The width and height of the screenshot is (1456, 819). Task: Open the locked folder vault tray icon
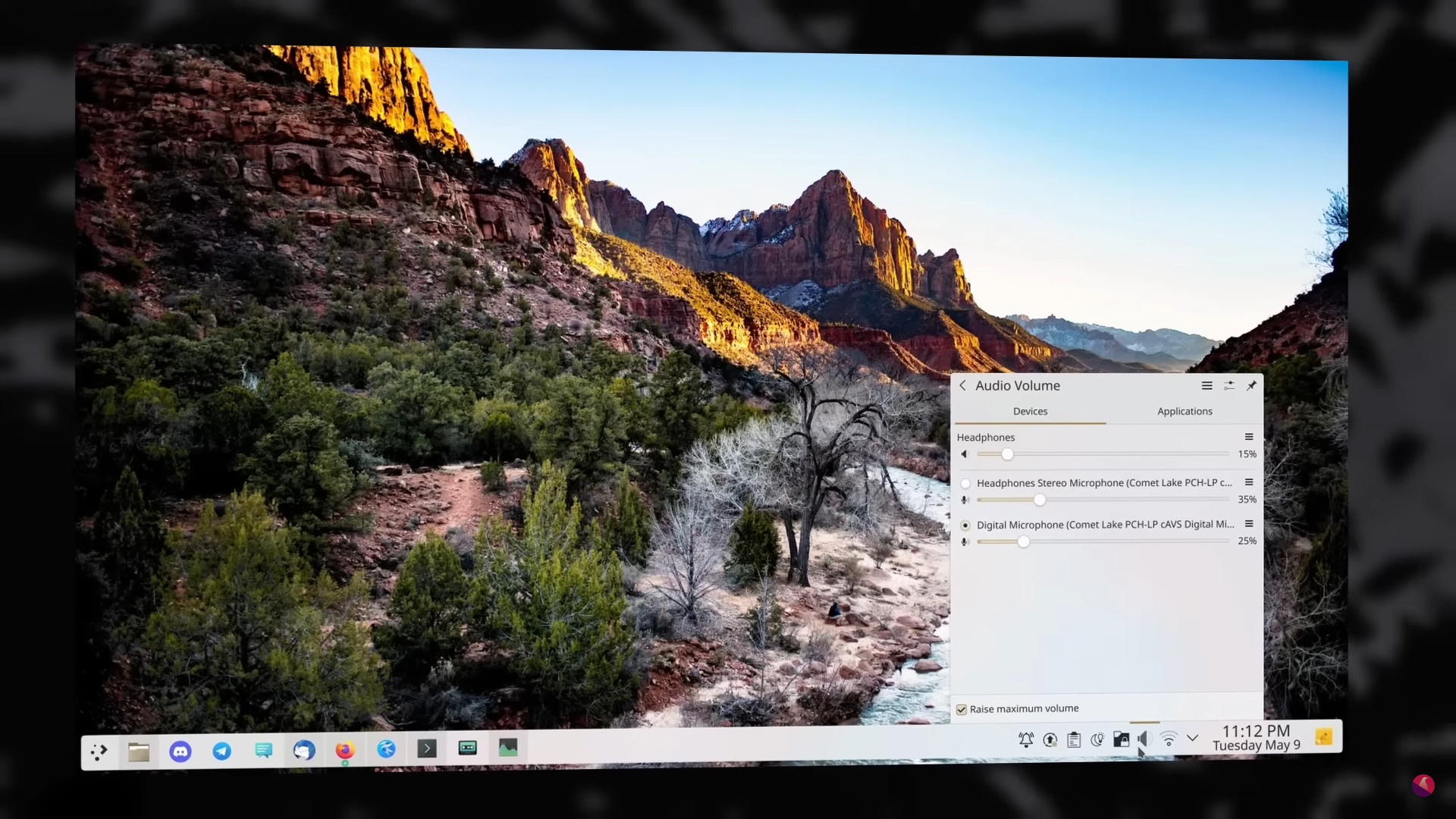(1121, 739)
